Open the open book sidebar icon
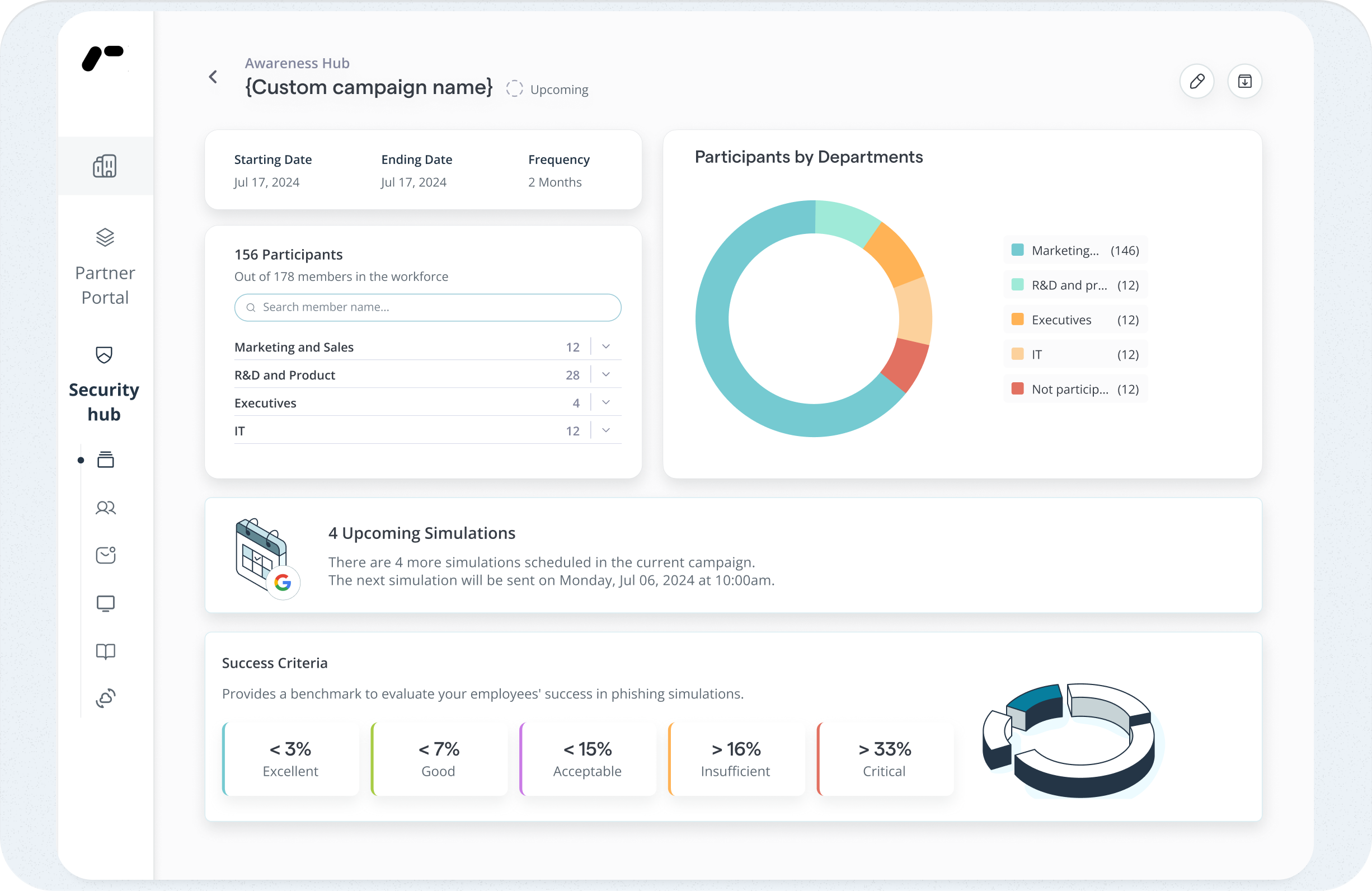Image resolution: width=1372 pixels, height=891 pixels. pyautogui.click(x=106, y=651)
